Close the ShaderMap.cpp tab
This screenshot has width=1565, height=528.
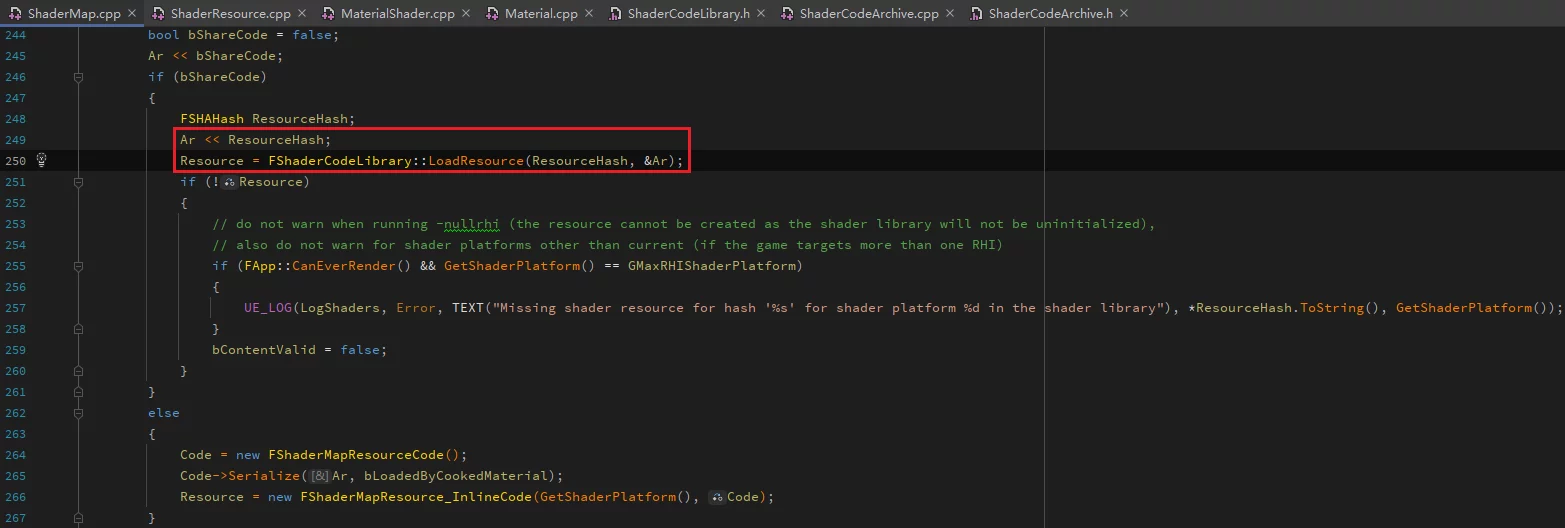(132, 14)
